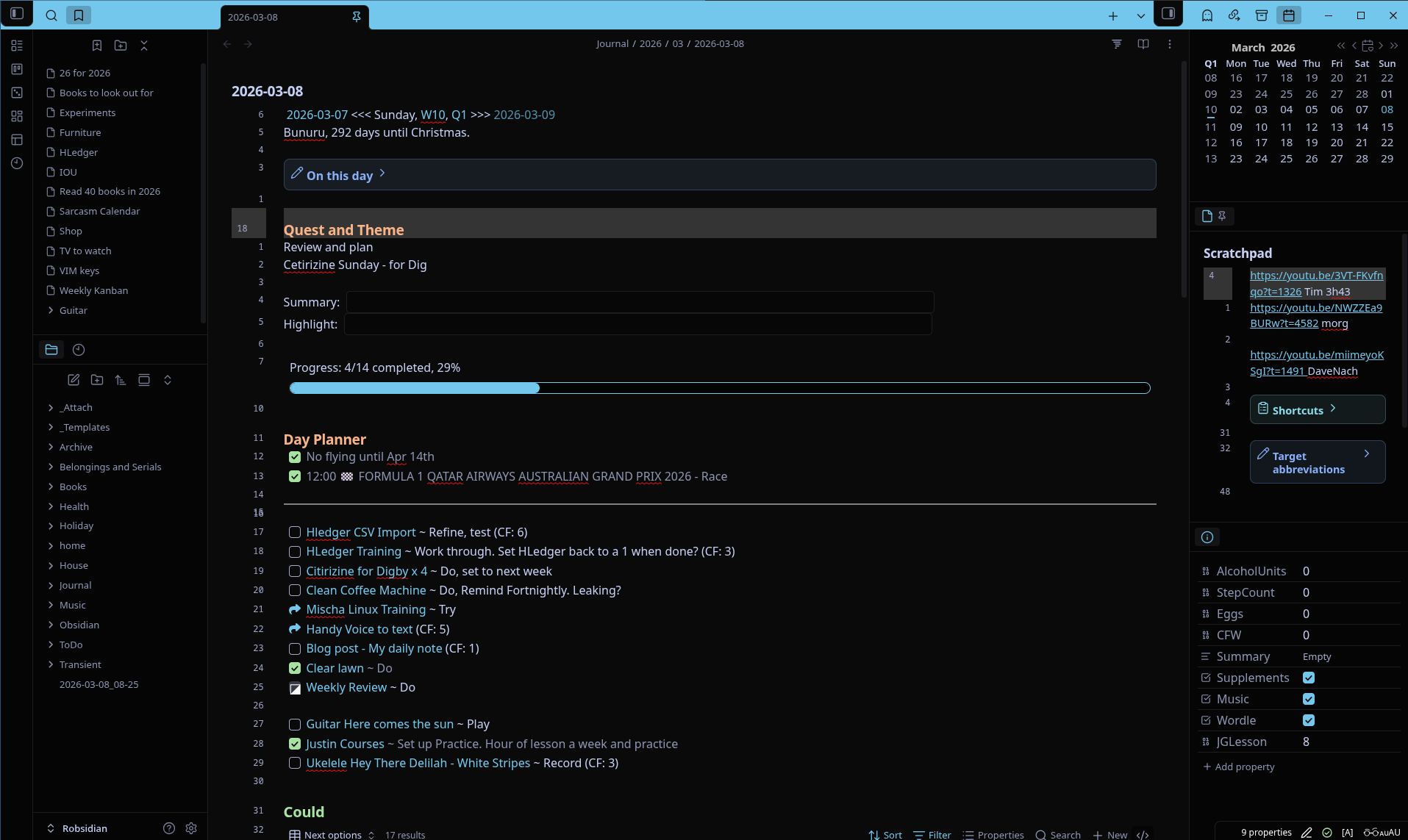The image size is (1408, 840).
Task: Collapse all folders using the collapse icon
Action: coord(167,380)
